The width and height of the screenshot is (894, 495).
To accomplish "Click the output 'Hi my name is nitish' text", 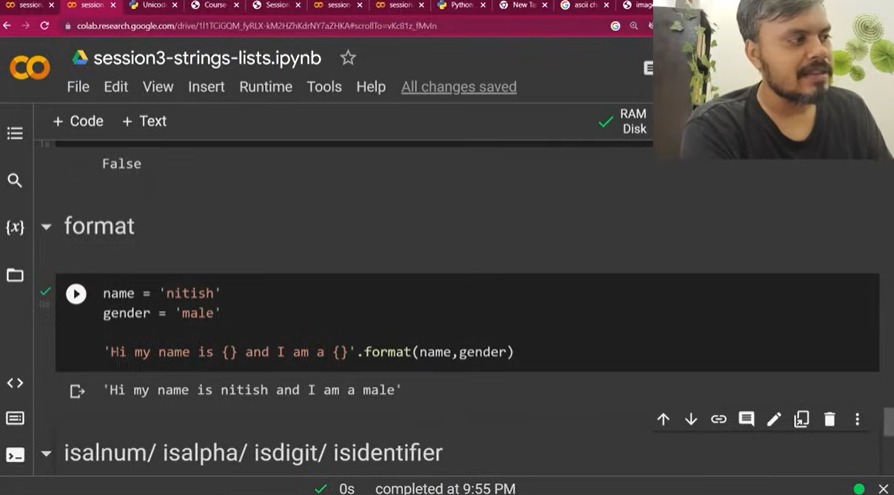I will pos(252,390).
